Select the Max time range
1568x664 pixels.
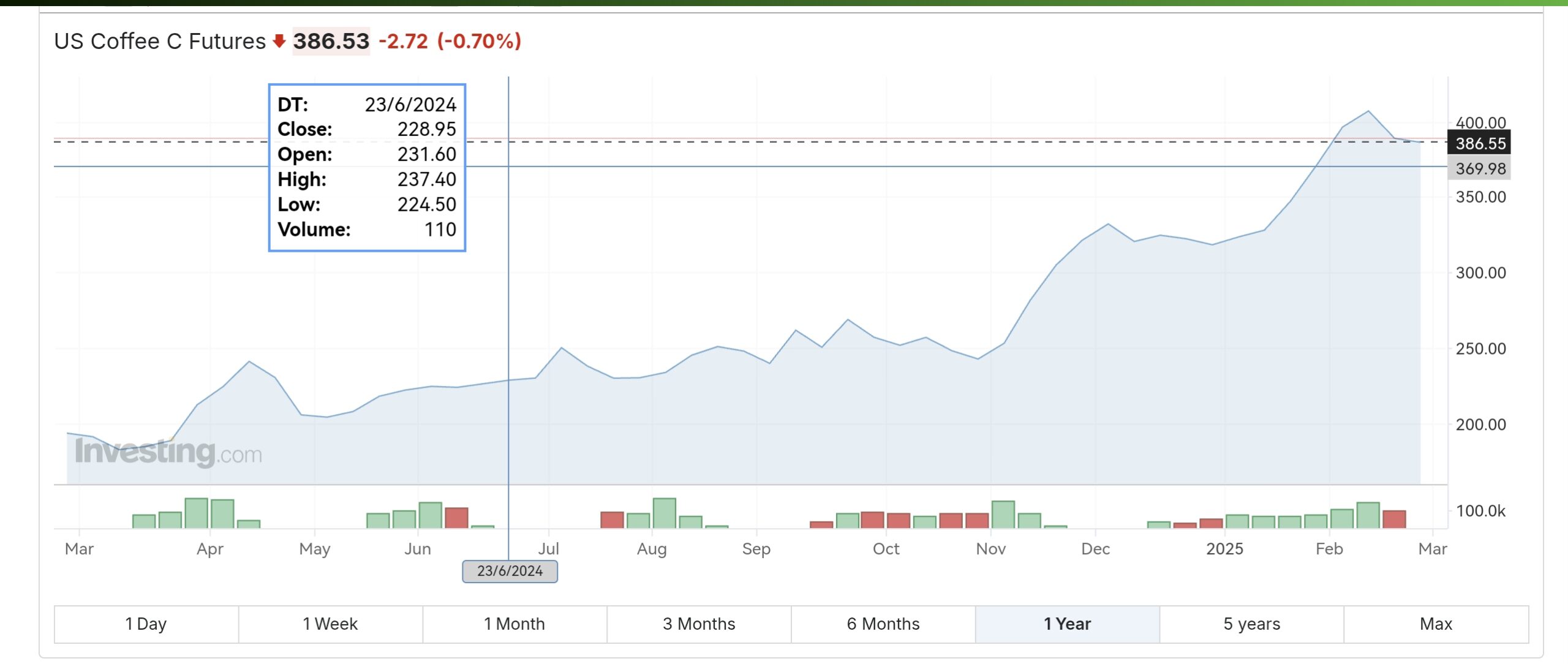point(1436,624)
